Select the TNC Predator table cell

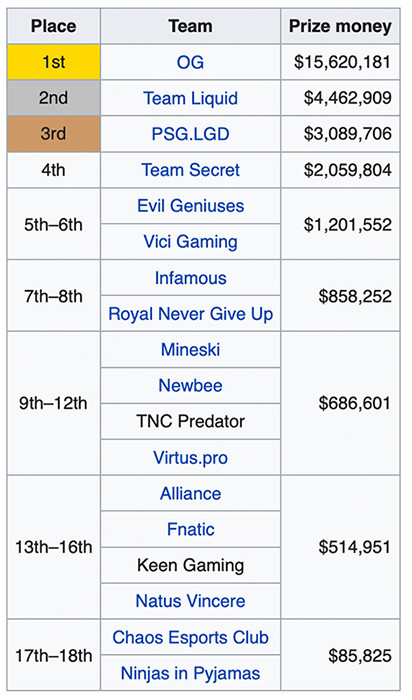pyautogui.click(x=191, y=421)
